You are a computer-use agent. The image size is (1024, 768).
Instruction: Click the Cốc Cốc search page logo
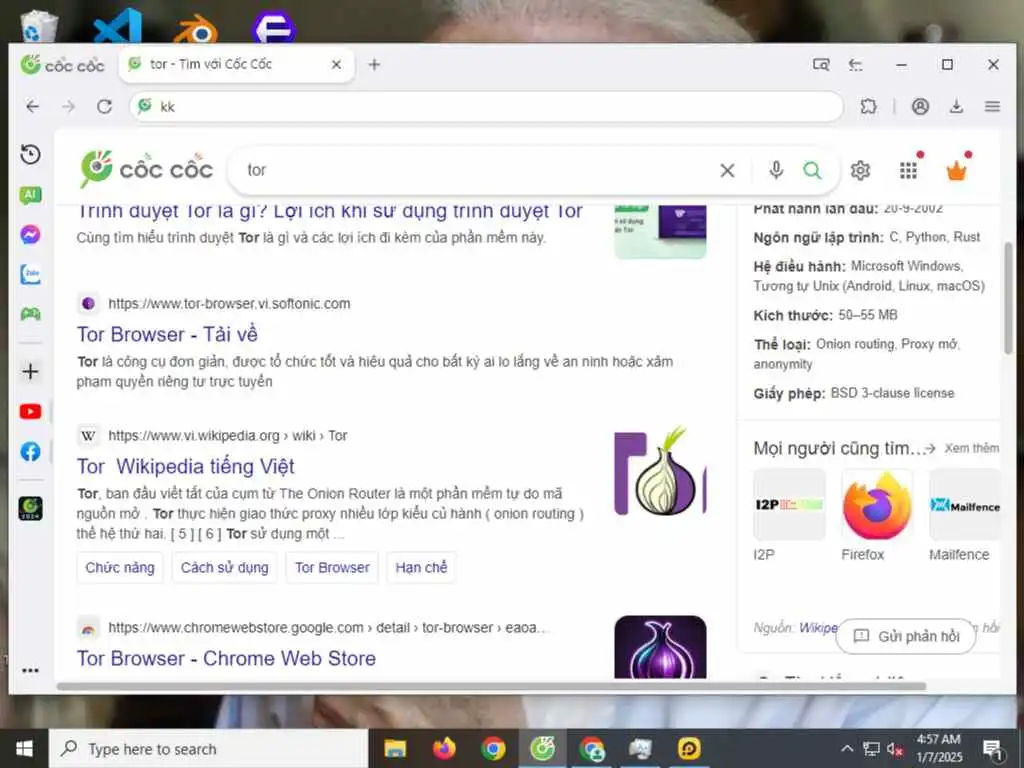click(146, 168)
